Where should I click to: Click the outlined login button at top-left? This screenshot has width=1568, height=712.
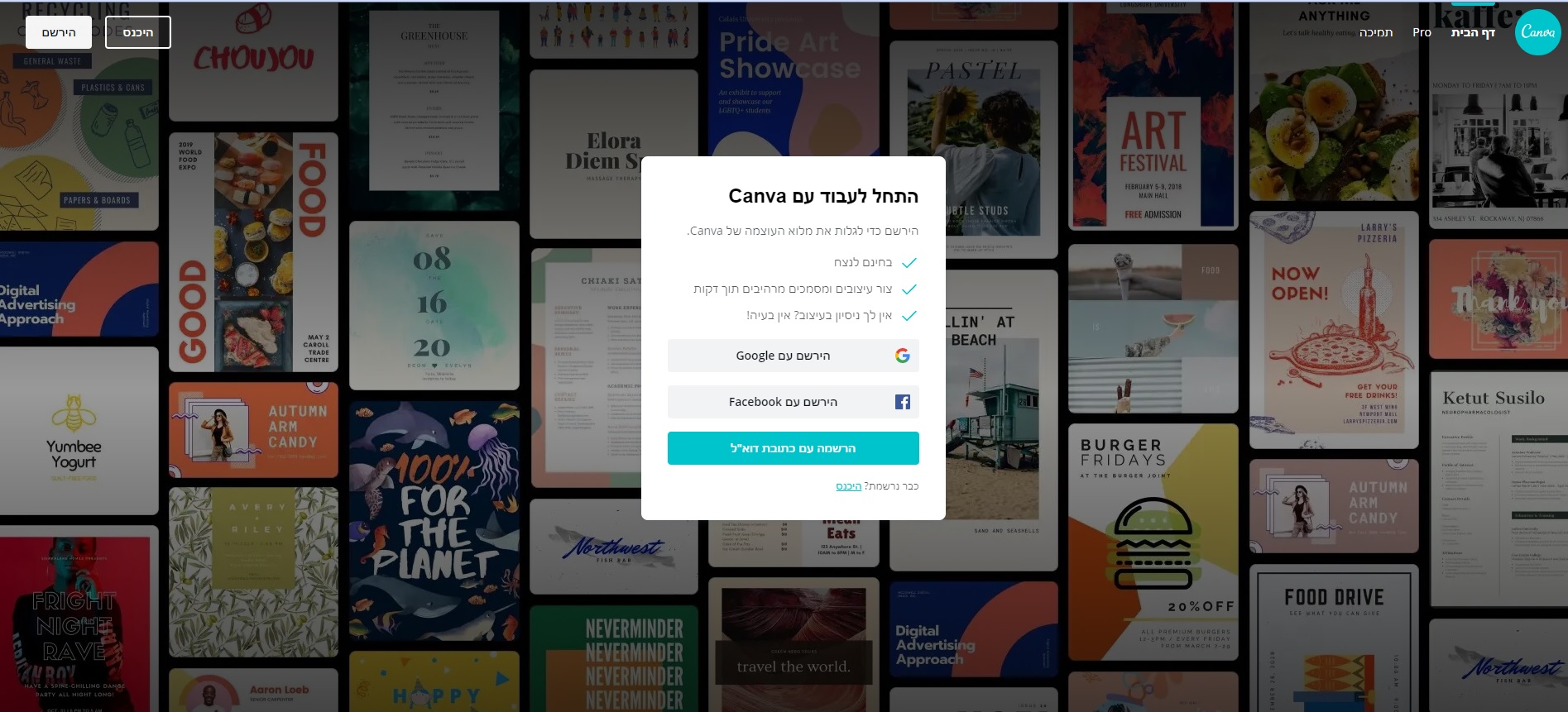click(138, 32)
